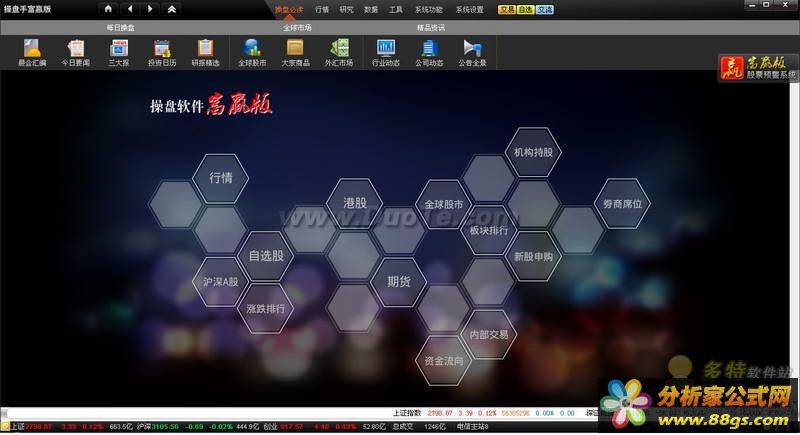Open the 期货 hexagon tile
This screenshot has height=435, width=800.
[398, 282]
